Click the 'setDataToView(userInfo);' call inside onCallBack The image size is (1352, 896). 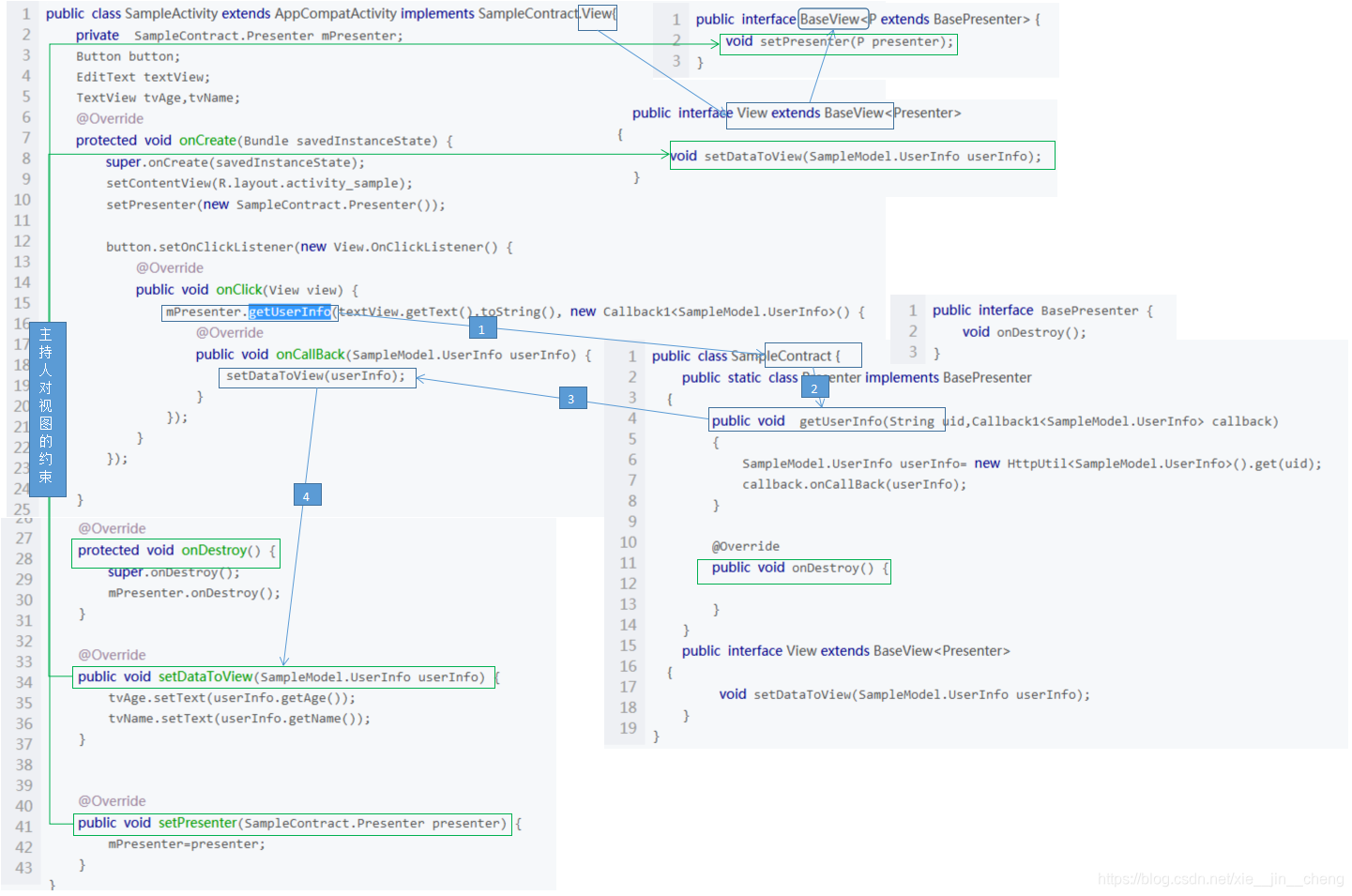(316, 376)
